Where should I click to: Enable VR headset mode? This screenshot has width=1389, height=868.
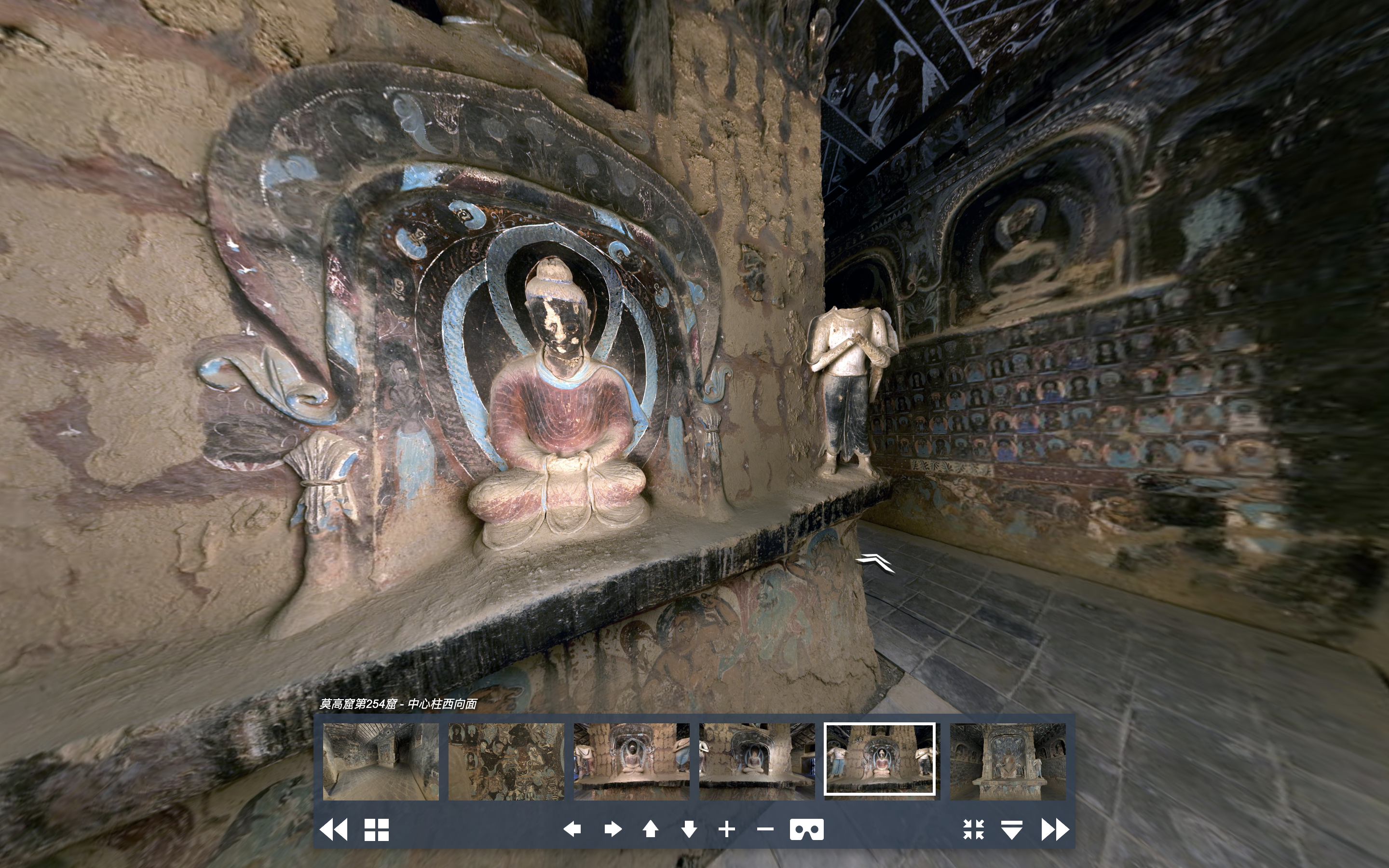click(x=806, y=829)
